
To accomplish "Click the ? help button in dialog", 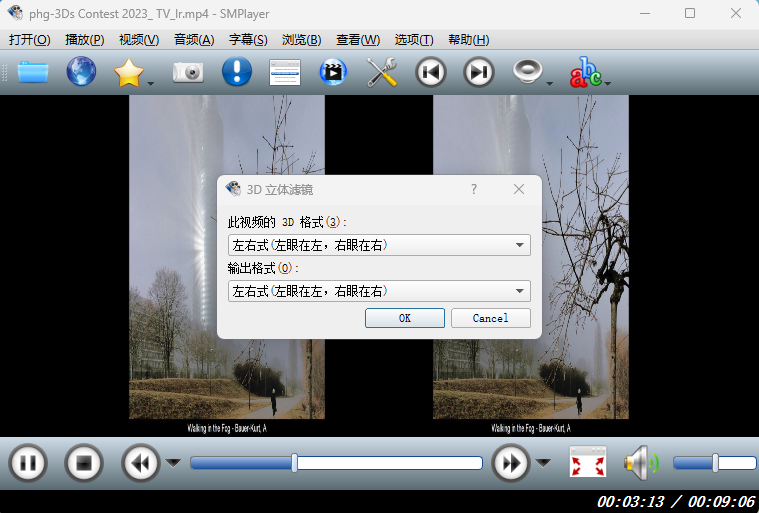I will [474, 189].
